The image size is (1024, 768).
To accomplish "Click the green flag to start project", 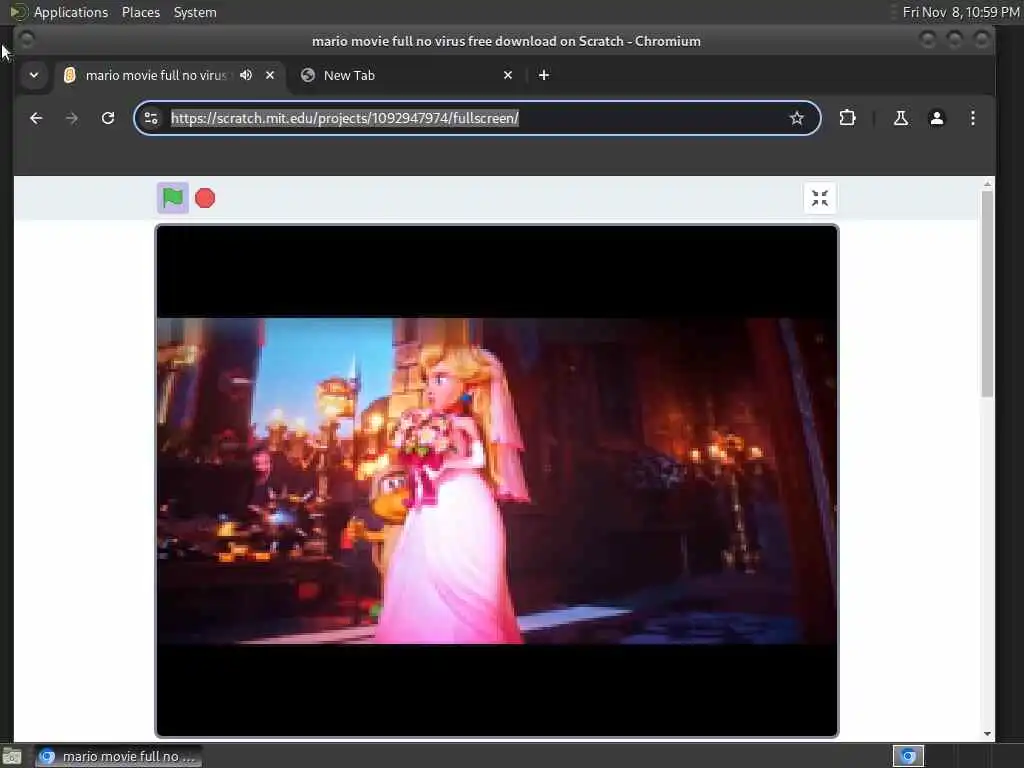I will click(x=172, y=198).
